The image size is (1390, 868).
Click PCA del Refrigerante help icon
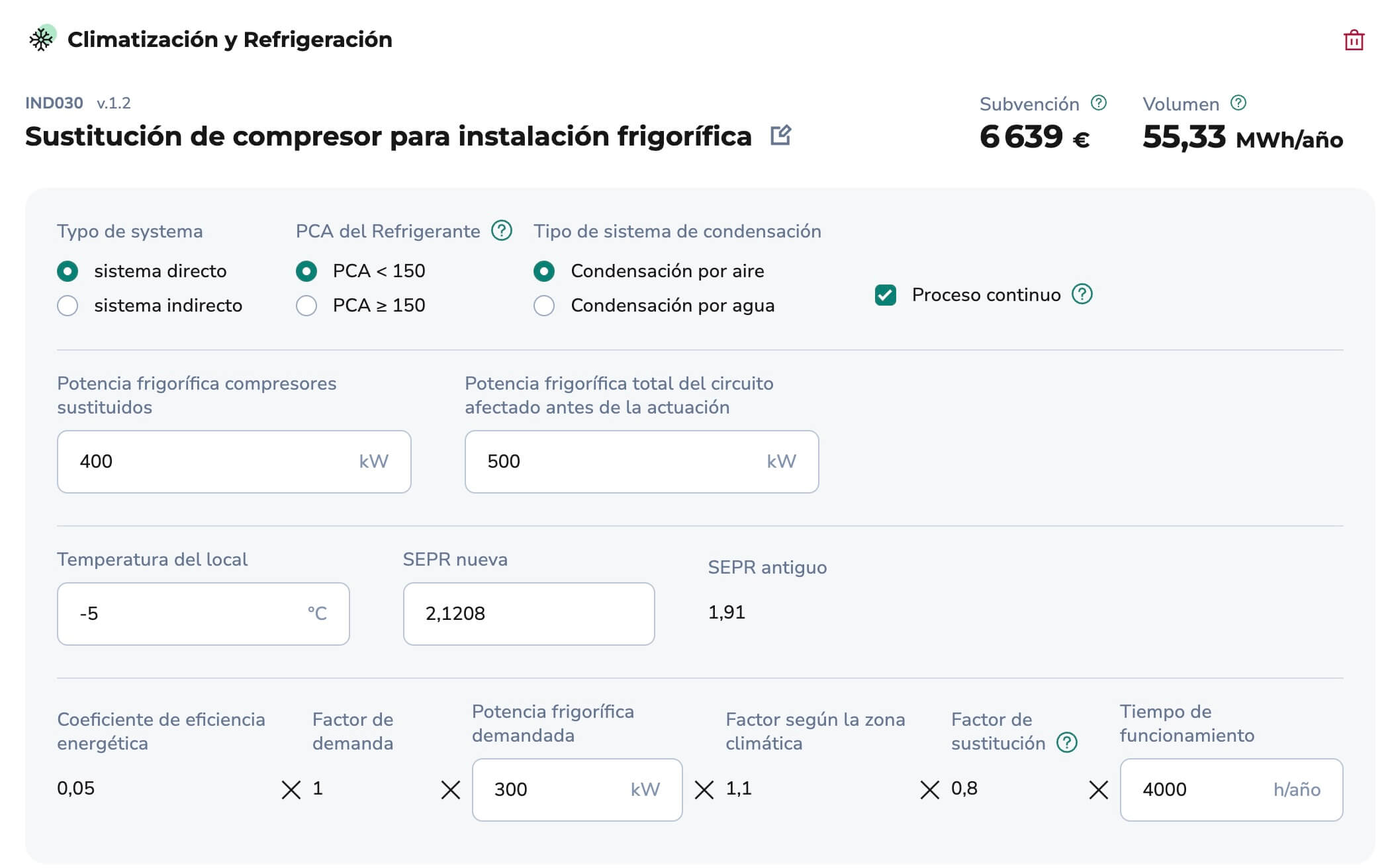(502, 231)
